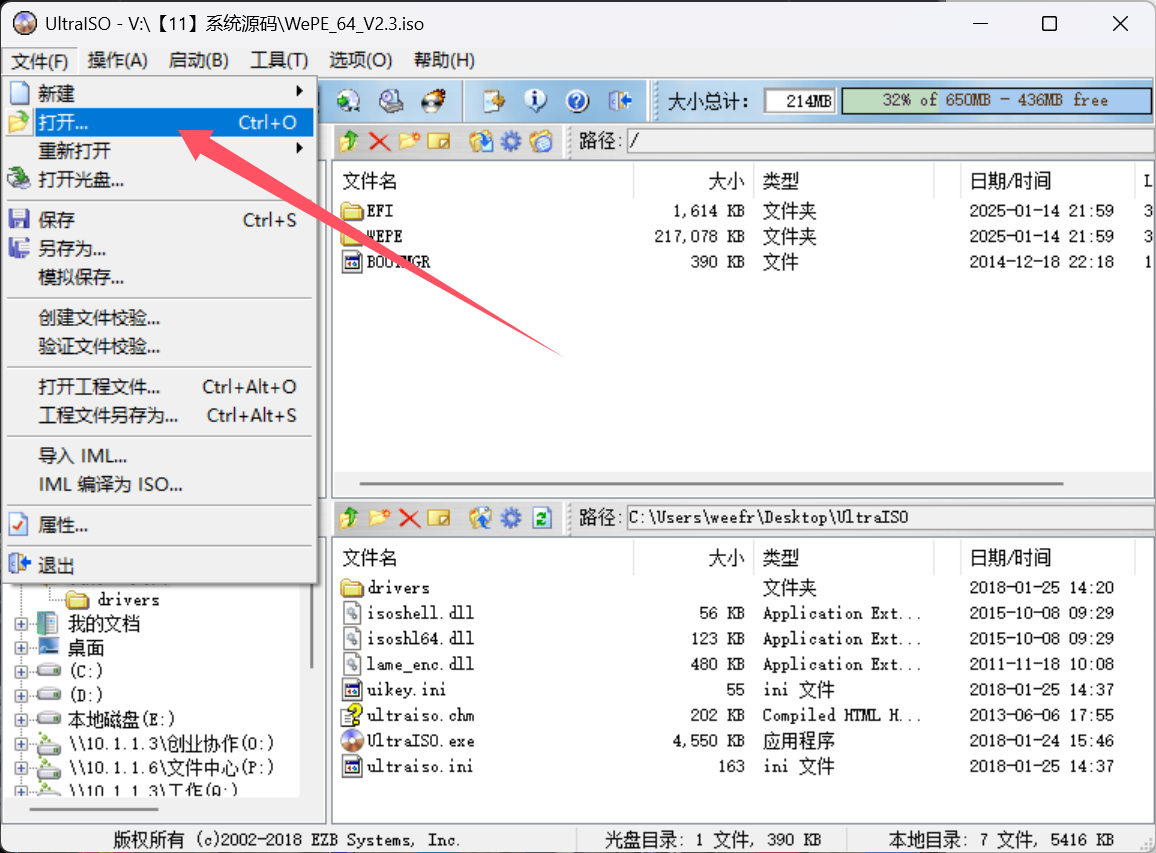The image size is (1156, 853).
Task: Choose 退出 to quit UltraISO
Action: [x=160, y=565]
